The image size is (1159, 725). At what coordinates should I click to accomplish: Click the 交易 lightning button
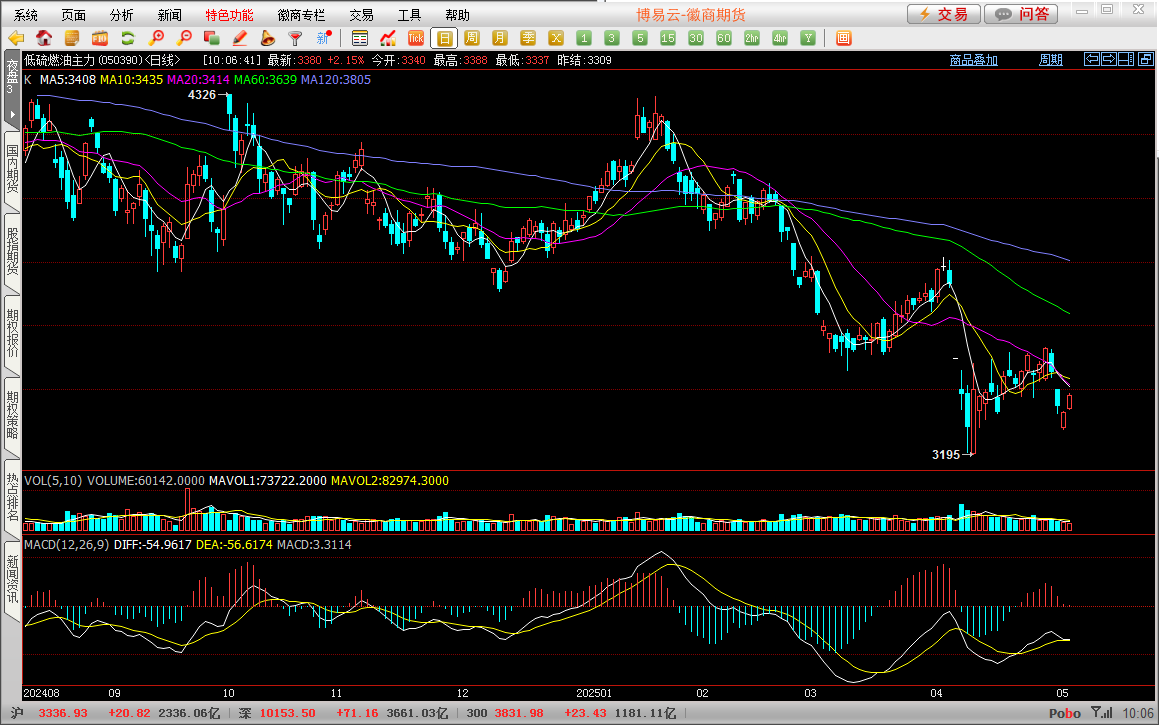coord(944,14)
